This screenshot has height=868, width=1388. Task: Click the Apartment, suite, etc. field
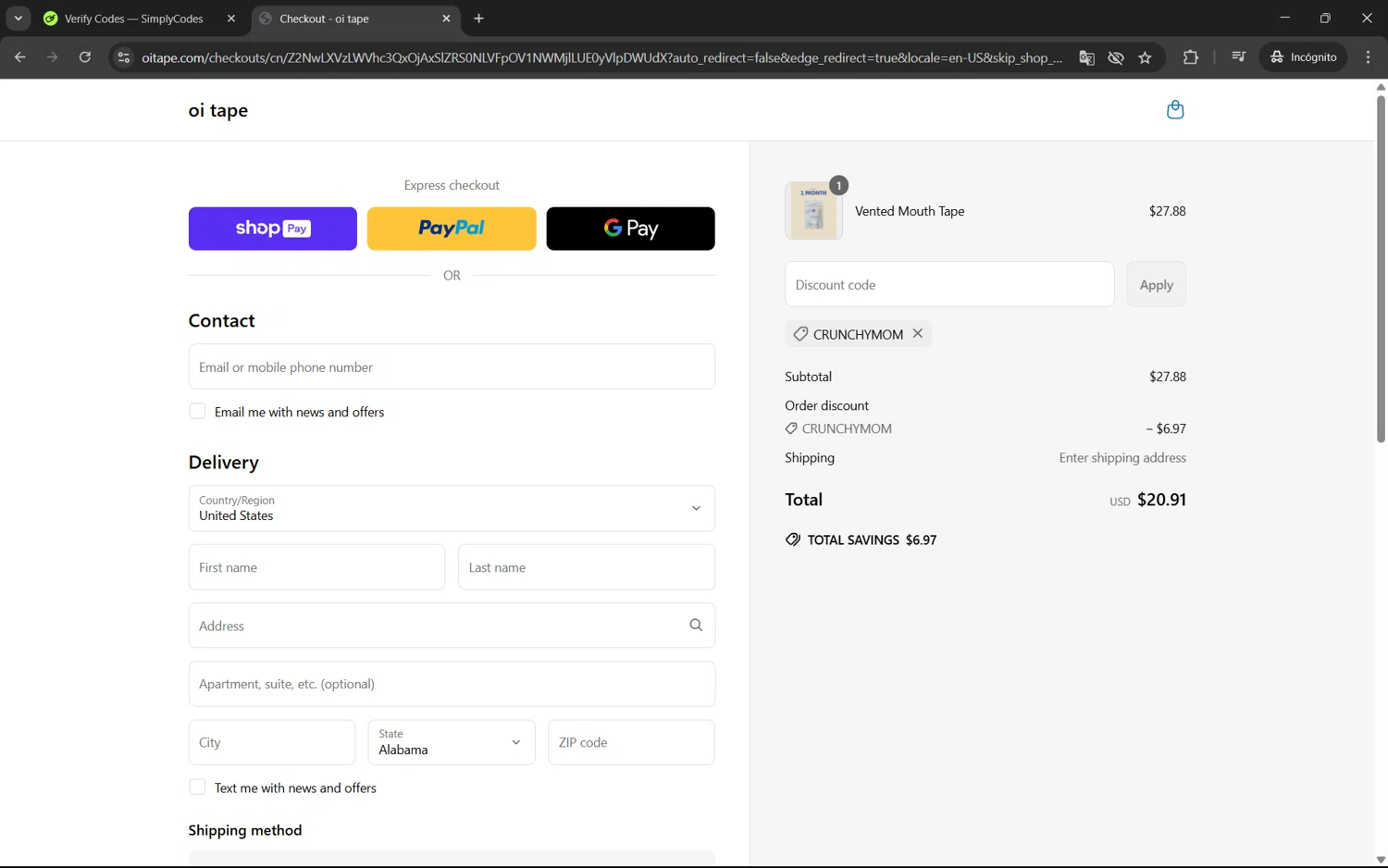click(452, 684)
